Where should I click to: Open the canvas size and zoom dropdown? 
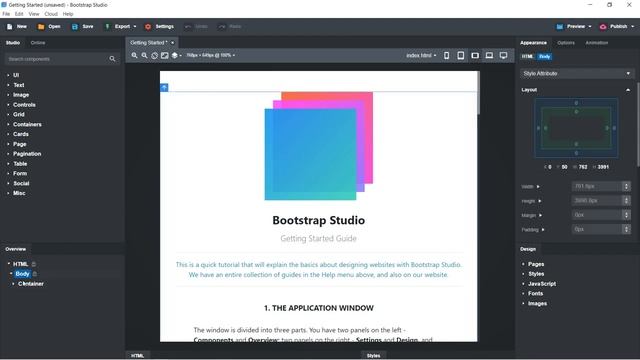coord(211,55)
